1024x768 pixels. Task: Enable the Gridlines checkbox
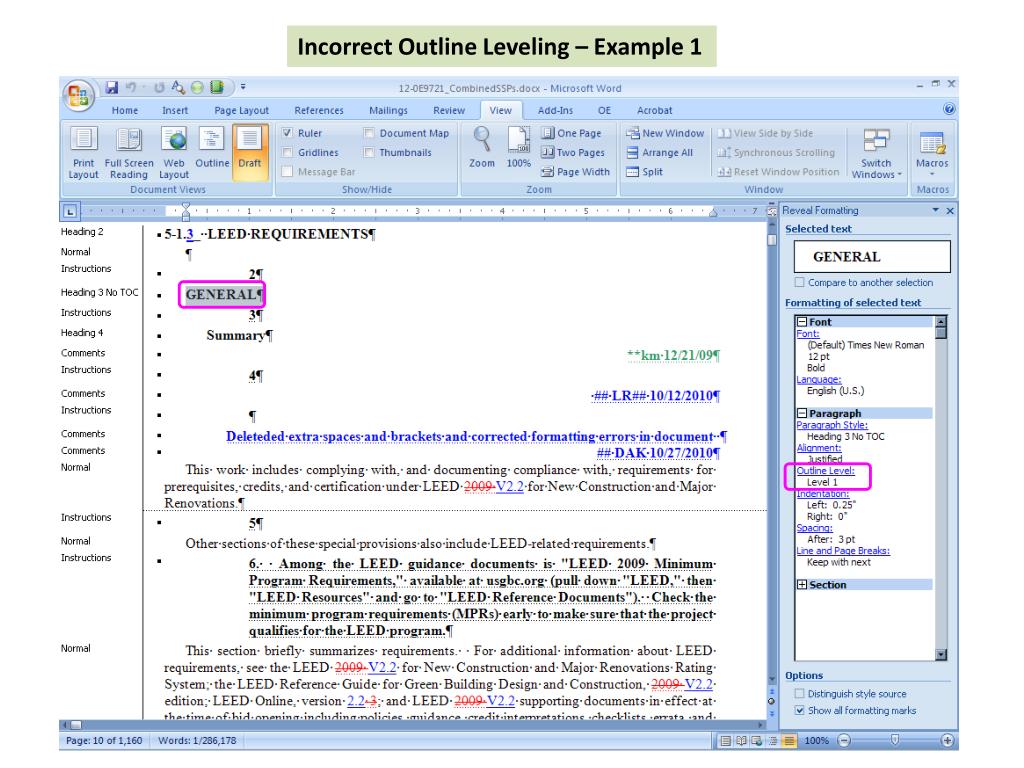coord(287,153)
